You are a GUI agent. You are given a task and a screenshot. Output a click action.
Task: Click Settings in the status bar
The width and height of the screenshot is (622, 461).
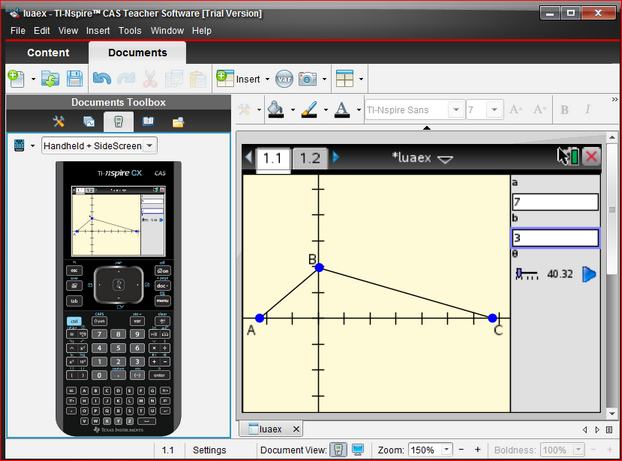(210, 451)
